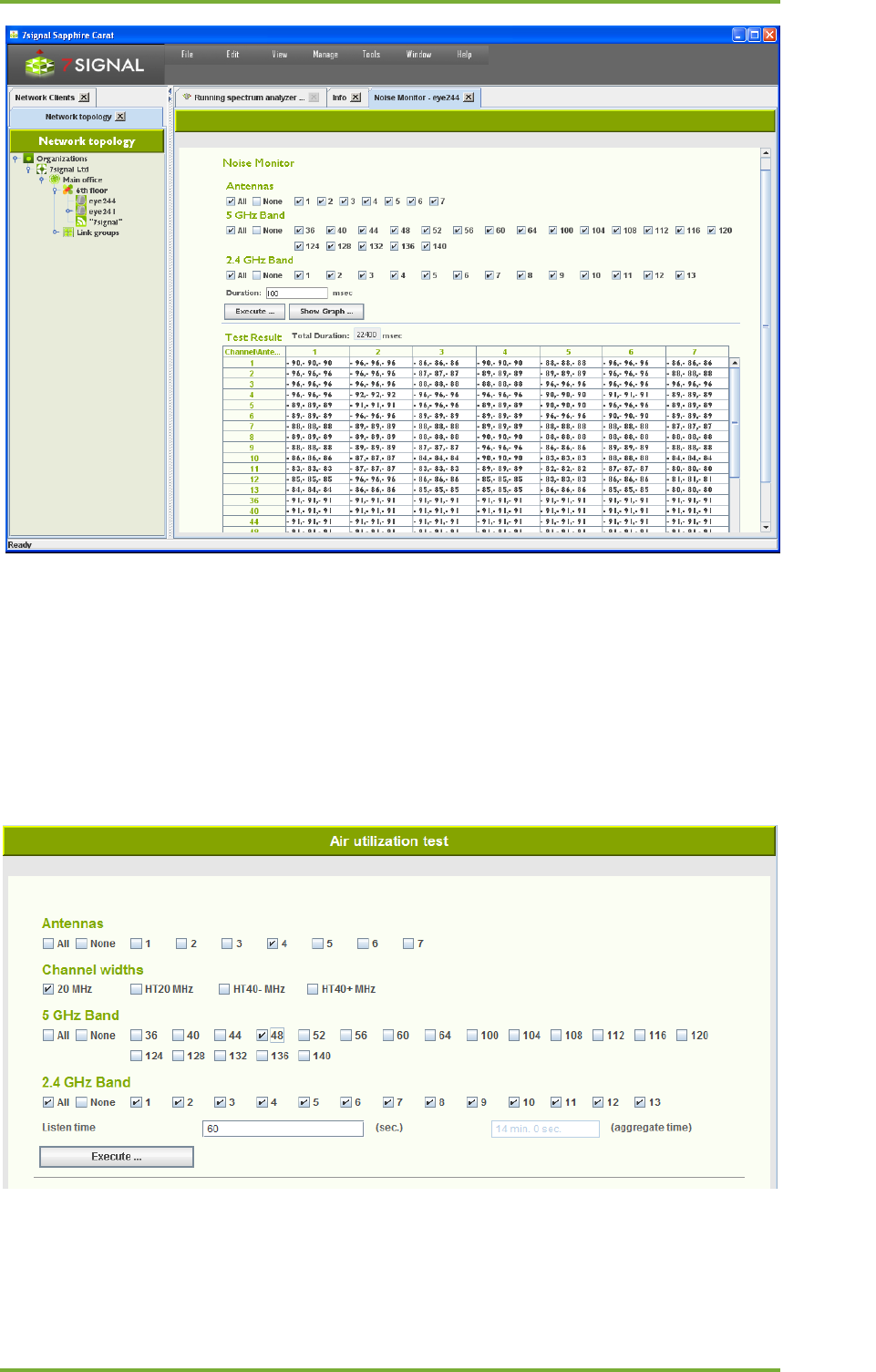876x1372 pixels.
Task: Toggle Noise Monitor 5 GHz None checkbox
Action: (256, 231)
